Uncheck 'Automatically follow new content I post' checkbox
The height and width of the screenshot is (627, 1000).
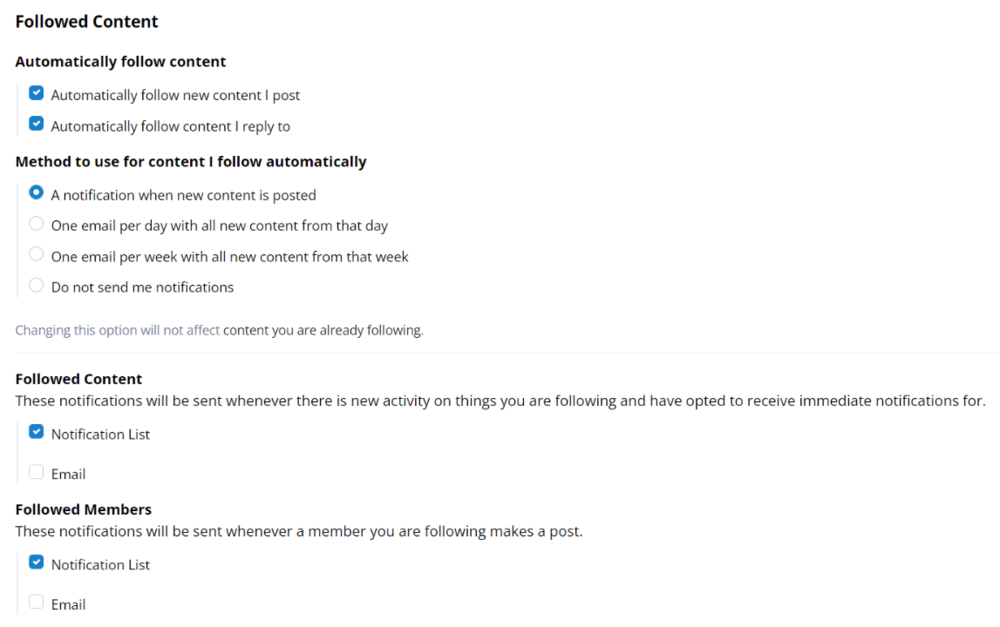tap(36, 93)
